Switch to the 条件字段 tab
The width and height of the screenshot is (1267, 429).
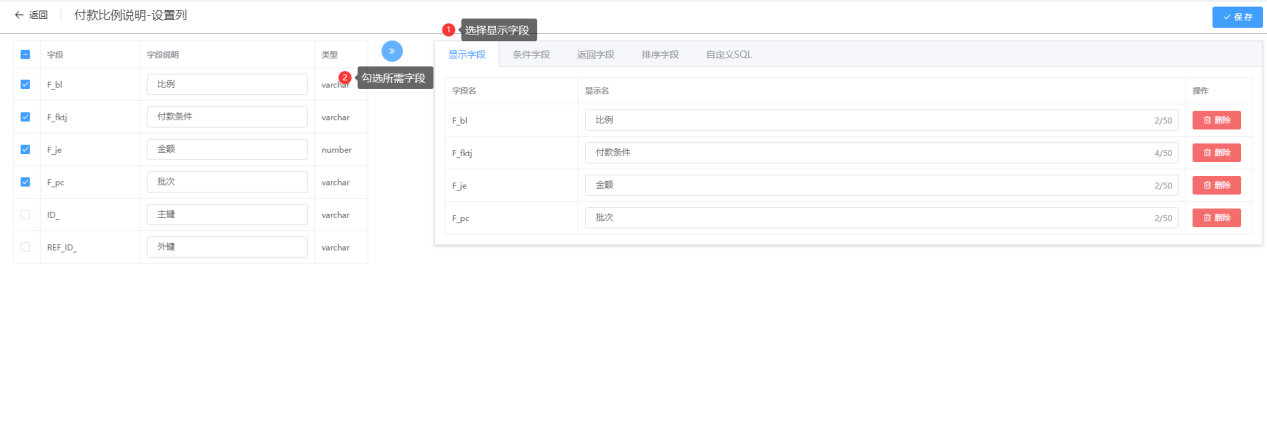pos(531,55)
